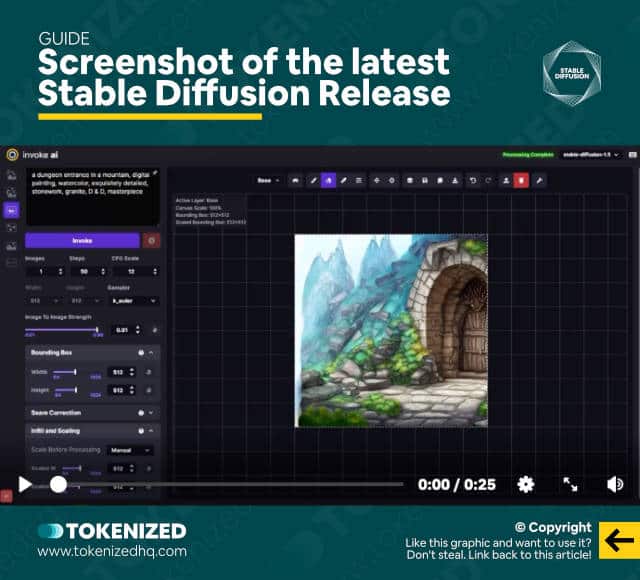Switch to Text to Image sidebar tab

point(11,175)
